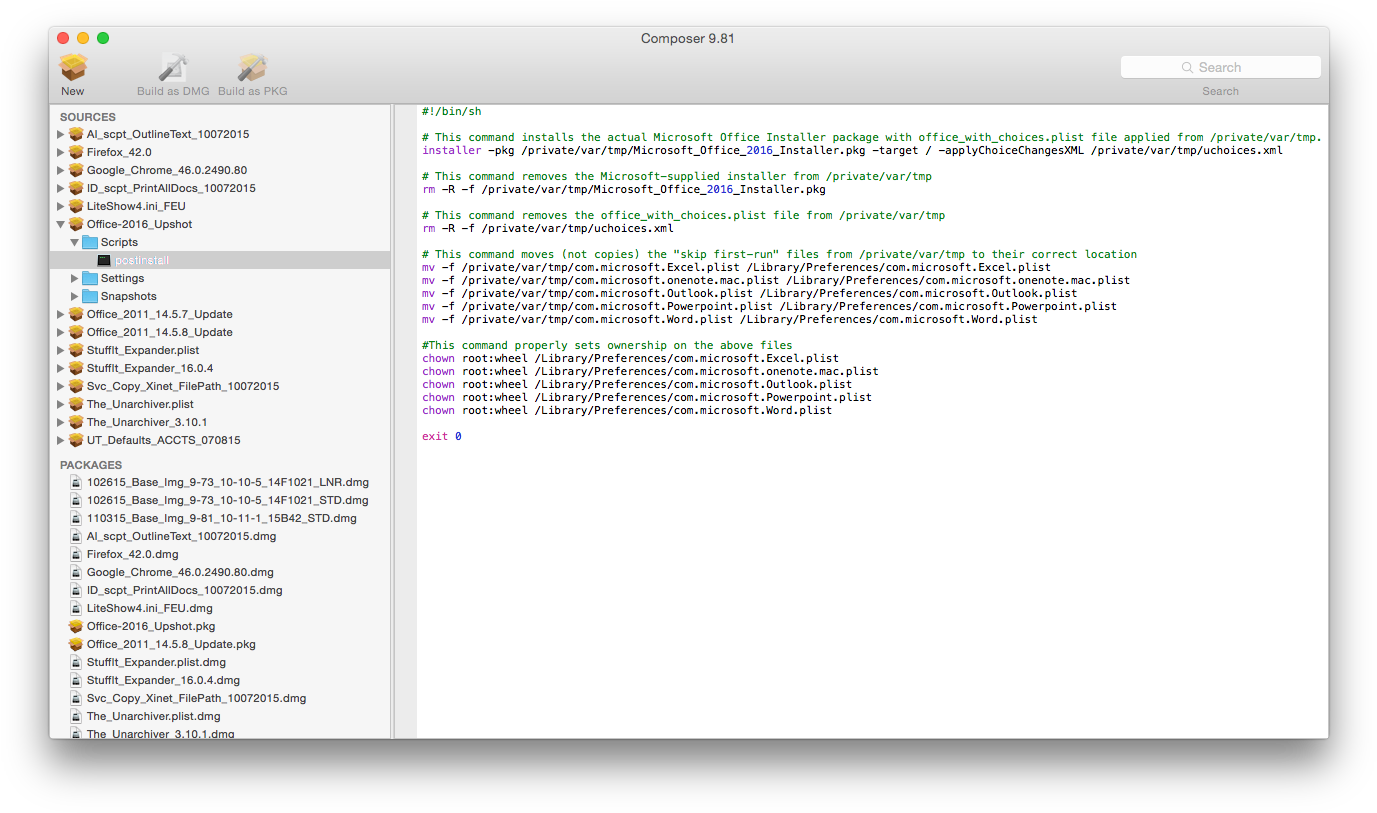
Task: Click the New package icon in toolbar
Action: (x=72, y=68)
